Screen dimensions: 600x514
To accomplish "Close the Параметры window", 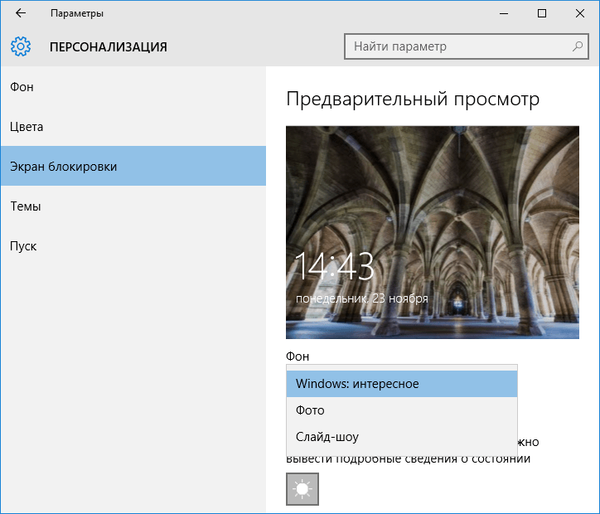I will (580, 13).
